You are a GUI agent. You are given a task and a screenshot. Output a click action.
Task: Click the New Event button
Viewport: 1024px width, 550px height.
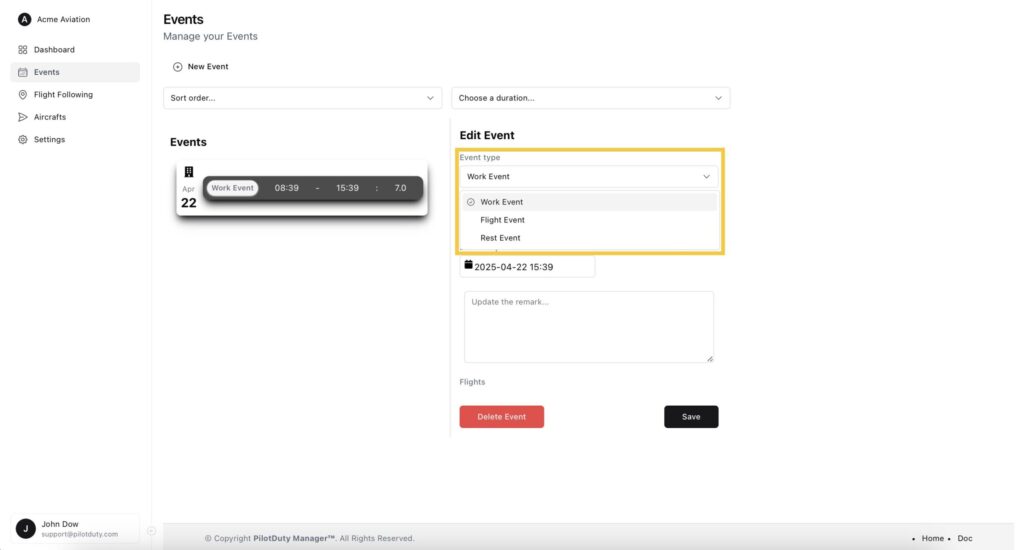tap(200, 67)
